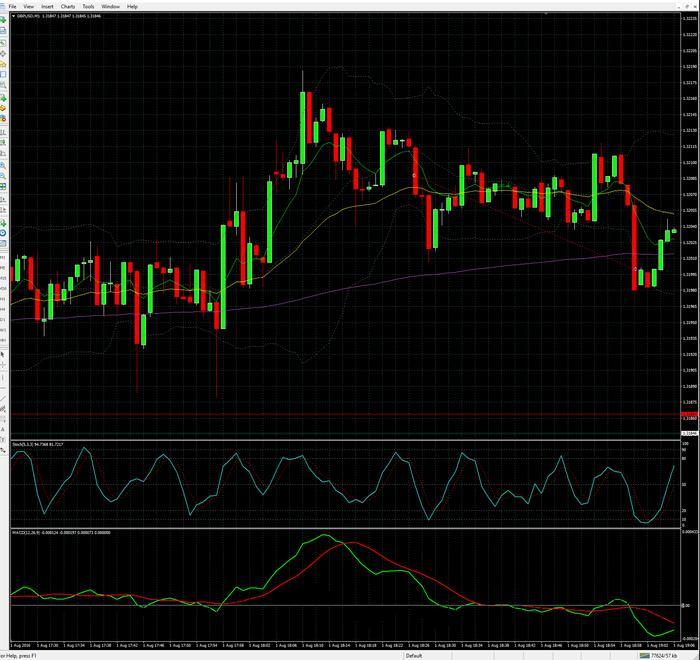Select the D1 timeframe button

click(3, 320)
